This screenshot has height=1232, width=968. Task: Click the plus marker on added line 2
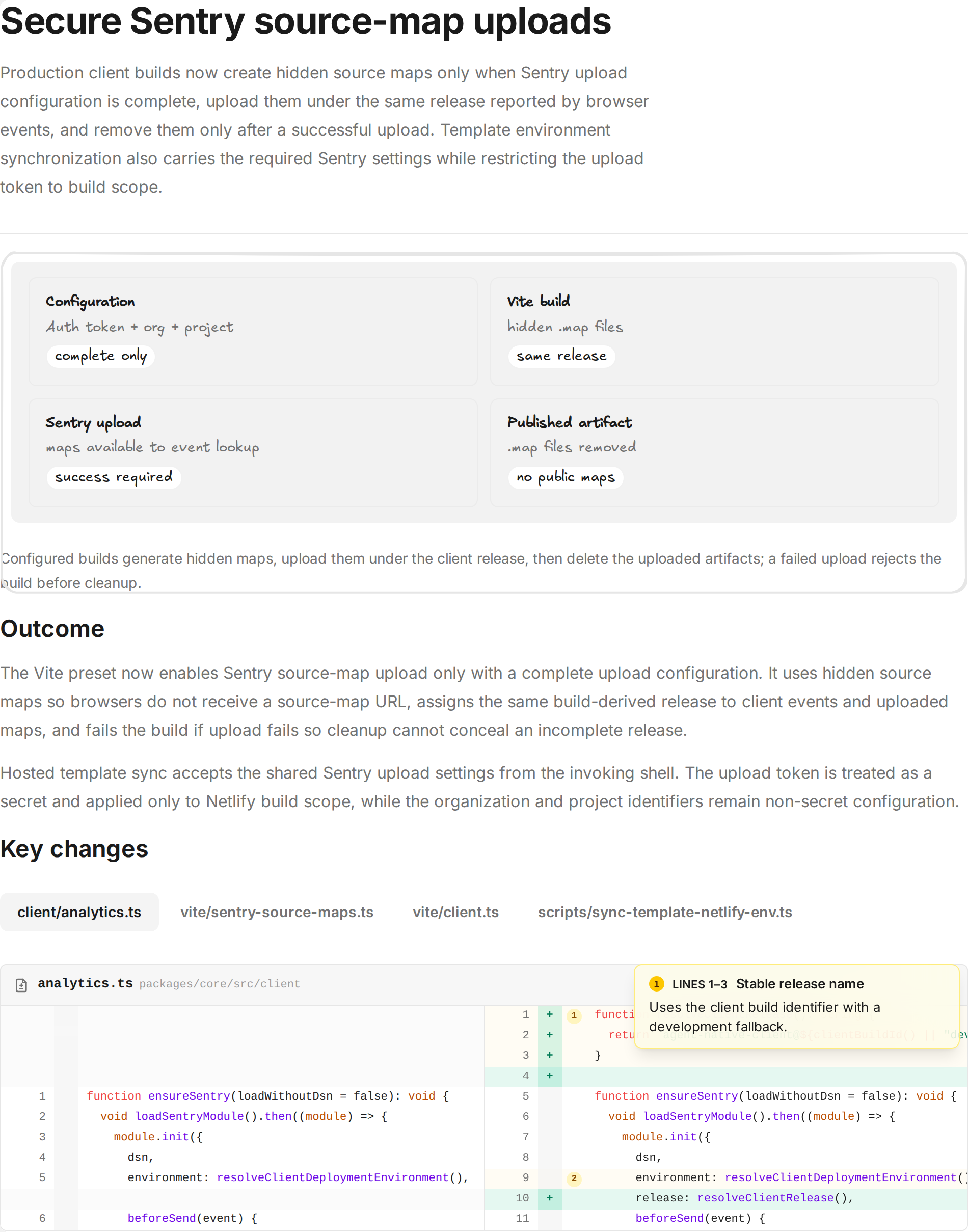click(x=549, y=1035)
